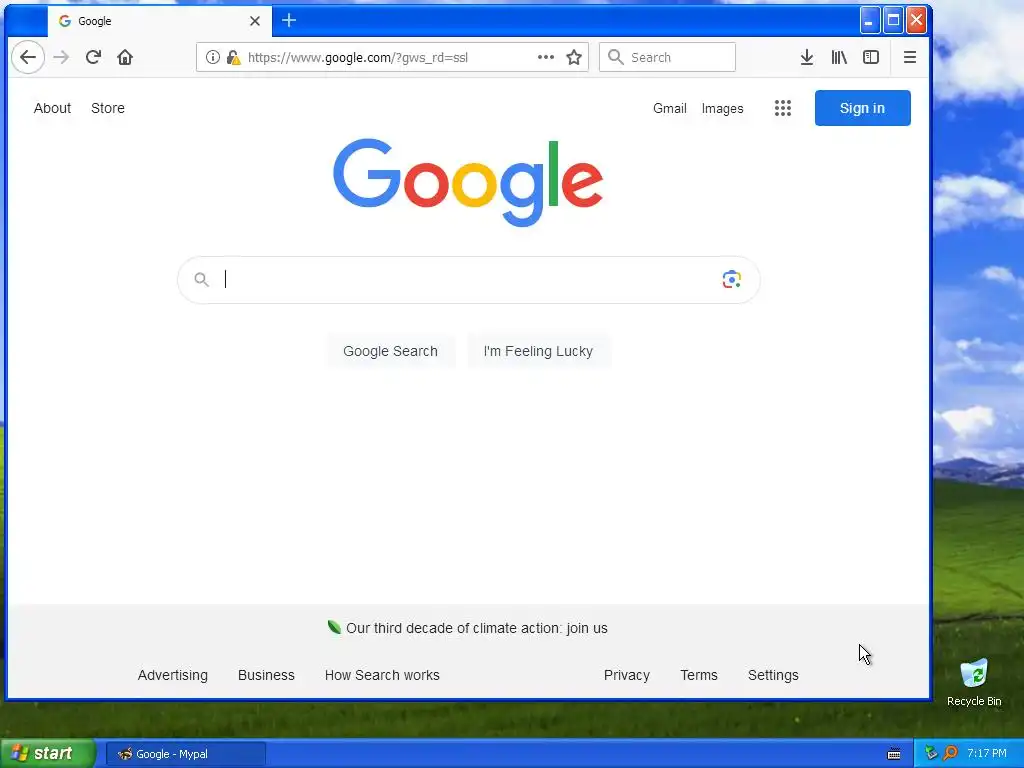Focus the Google search text box
This screenshot has height=768, width=1024.
469,280
